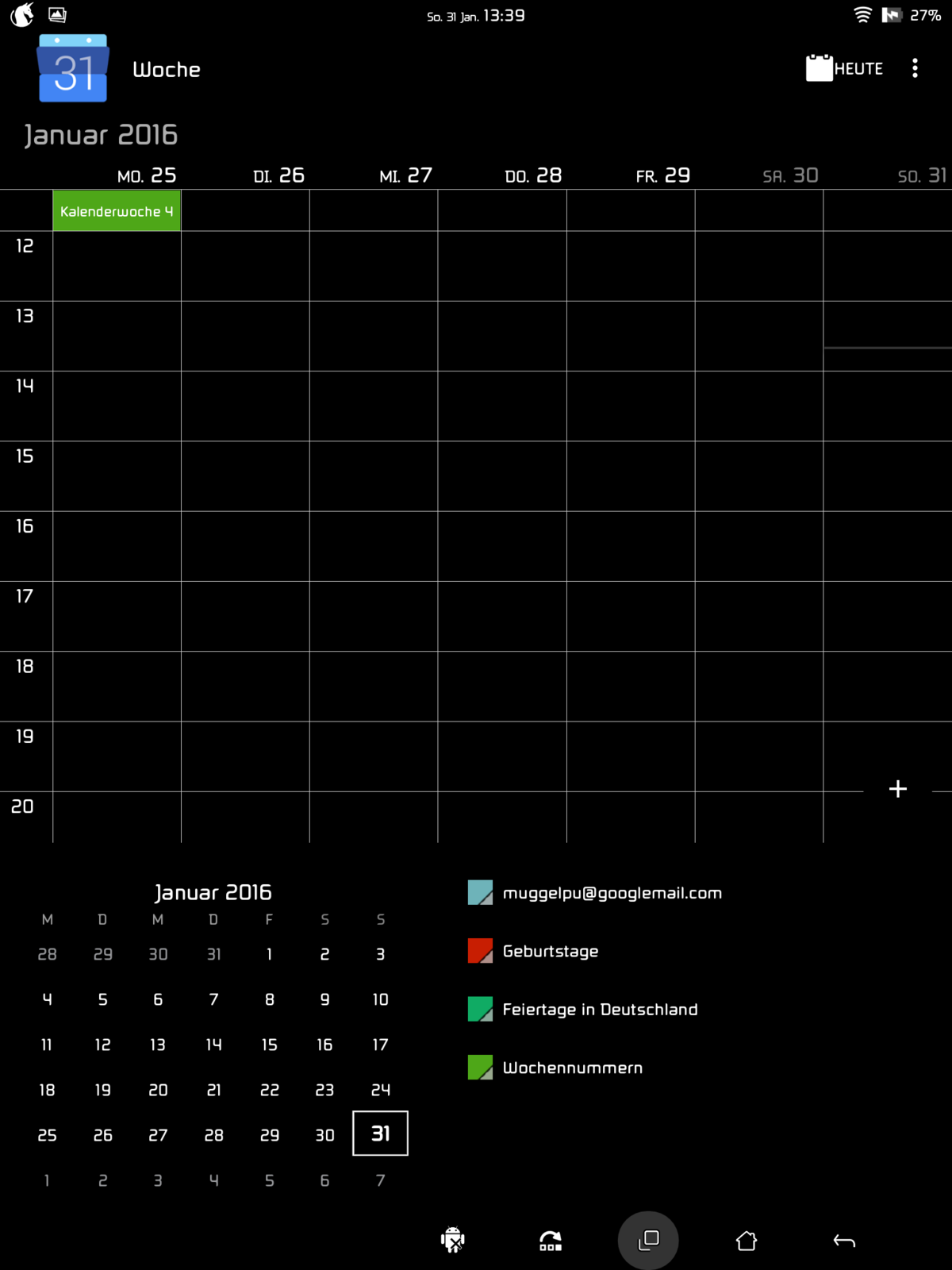Image resolution: width=952 pixels, height=1270 pixels.
Task: Select January 15 in mini calendar
Action: coord(269,1045)
